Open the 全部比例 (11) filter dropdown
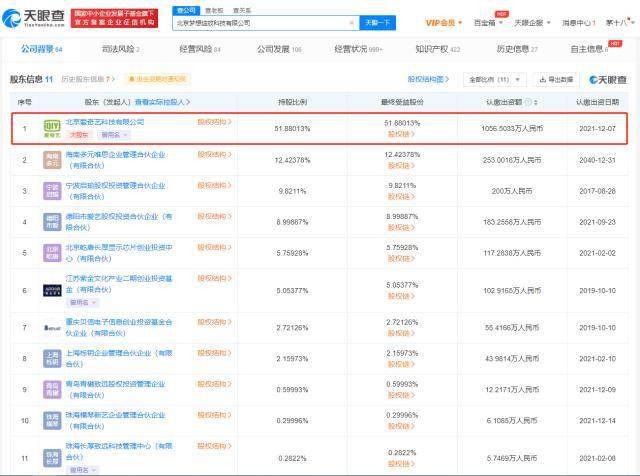The width and height of the screenshot is (640, 476). click(x=494, y=79)
